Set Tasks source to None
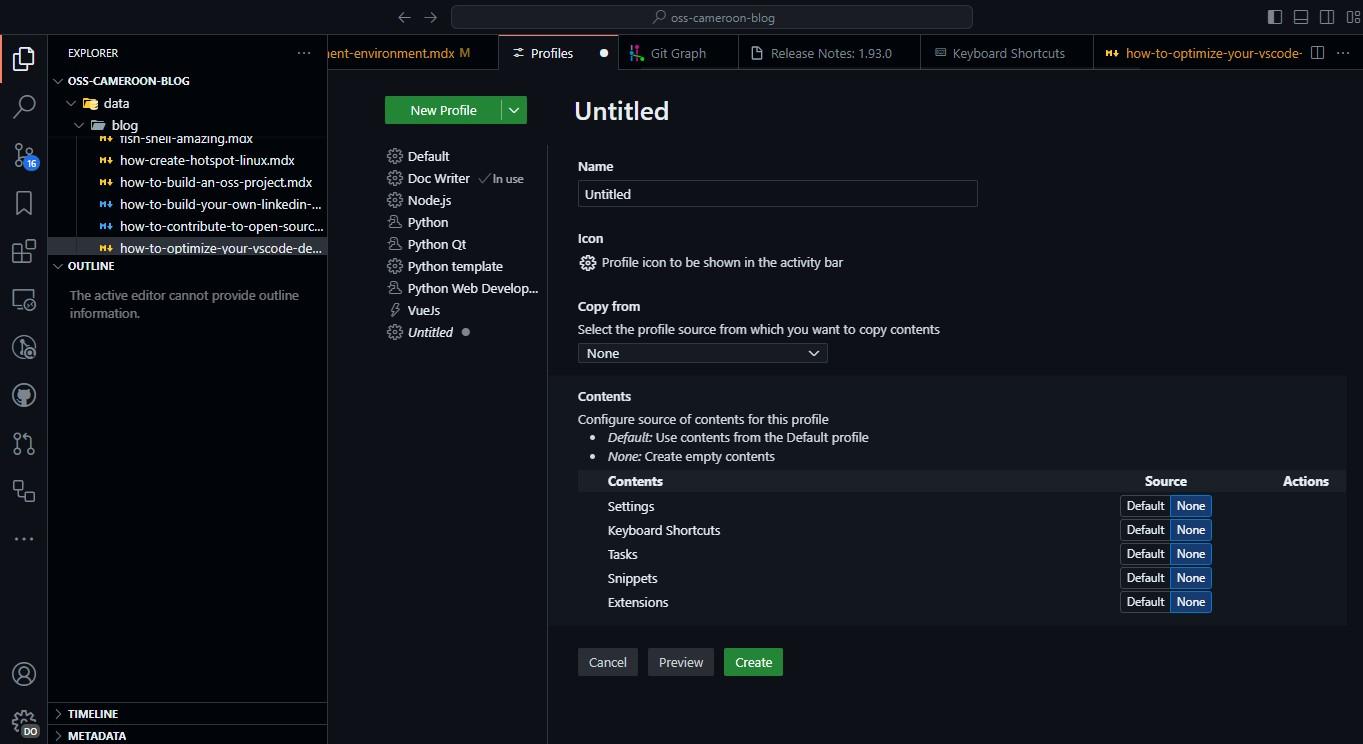Viewport: 1363px width, 744px height. pos(1191,554)
